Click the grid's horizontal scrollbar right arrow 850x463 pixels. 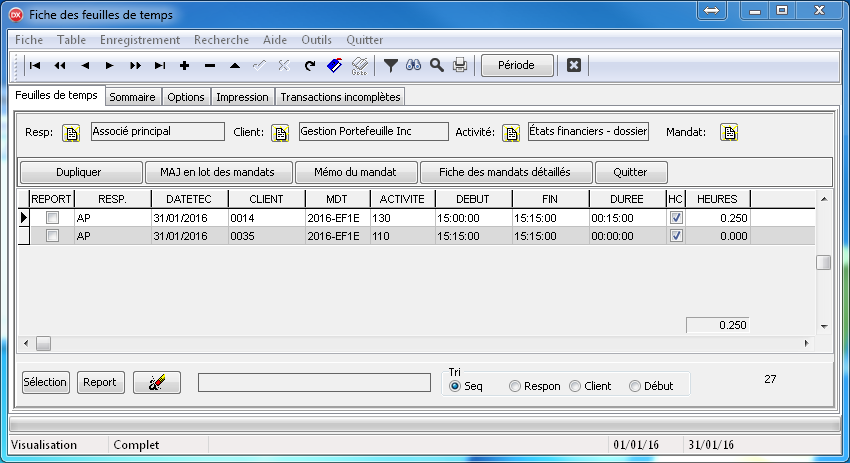[x=807, y=344]
